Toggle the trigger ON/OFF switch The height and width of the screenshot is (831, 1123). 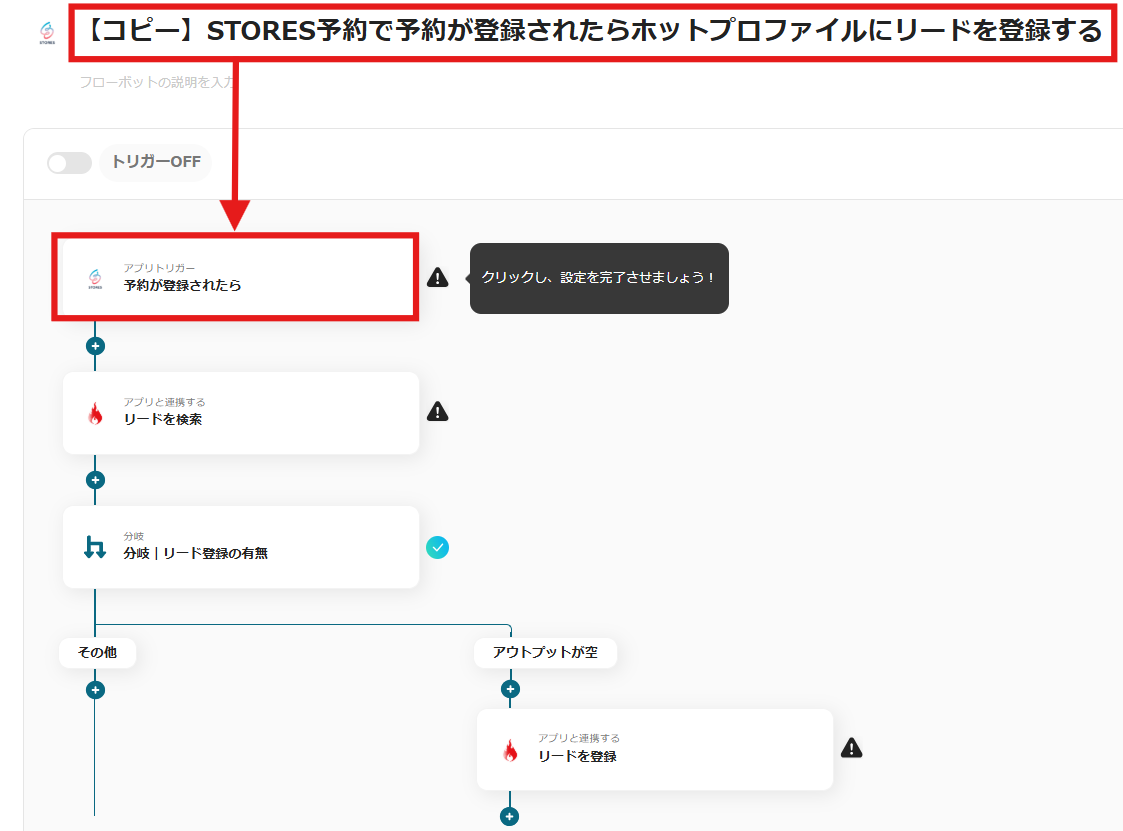69,163
